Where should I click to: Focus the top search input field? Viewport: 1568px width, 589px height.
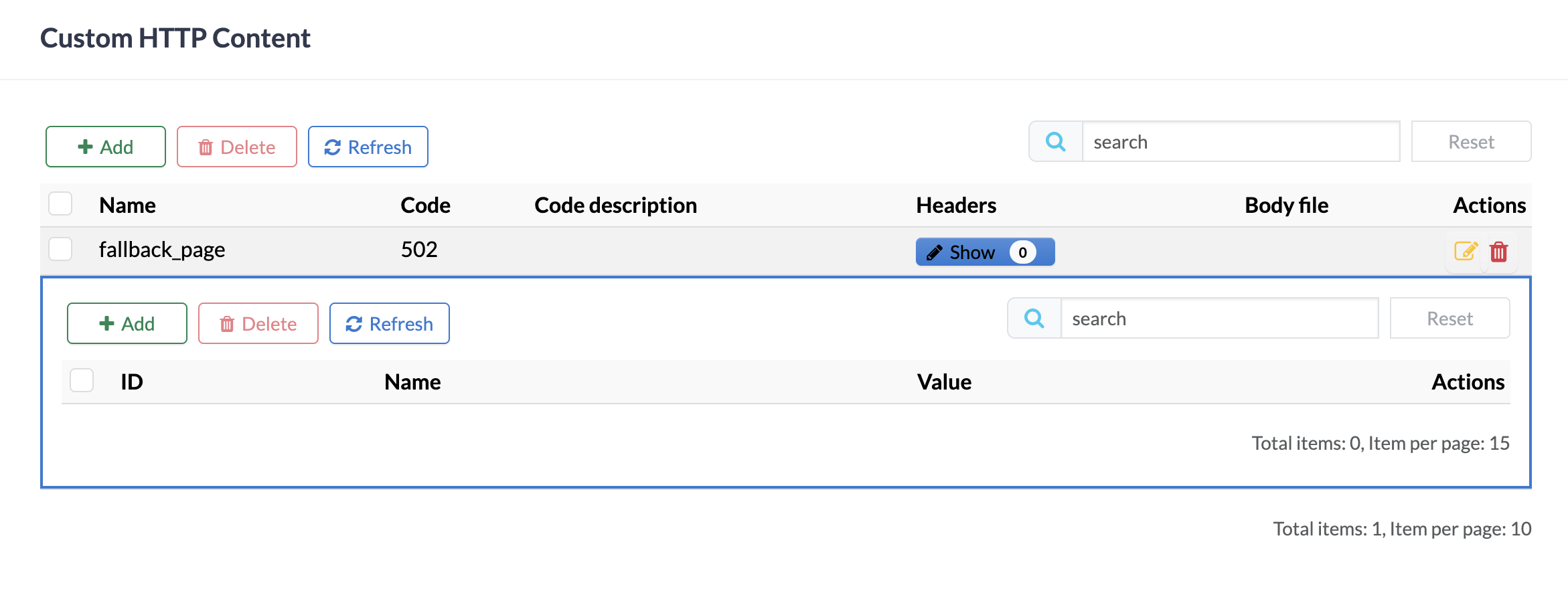[x=1241, y=142]
